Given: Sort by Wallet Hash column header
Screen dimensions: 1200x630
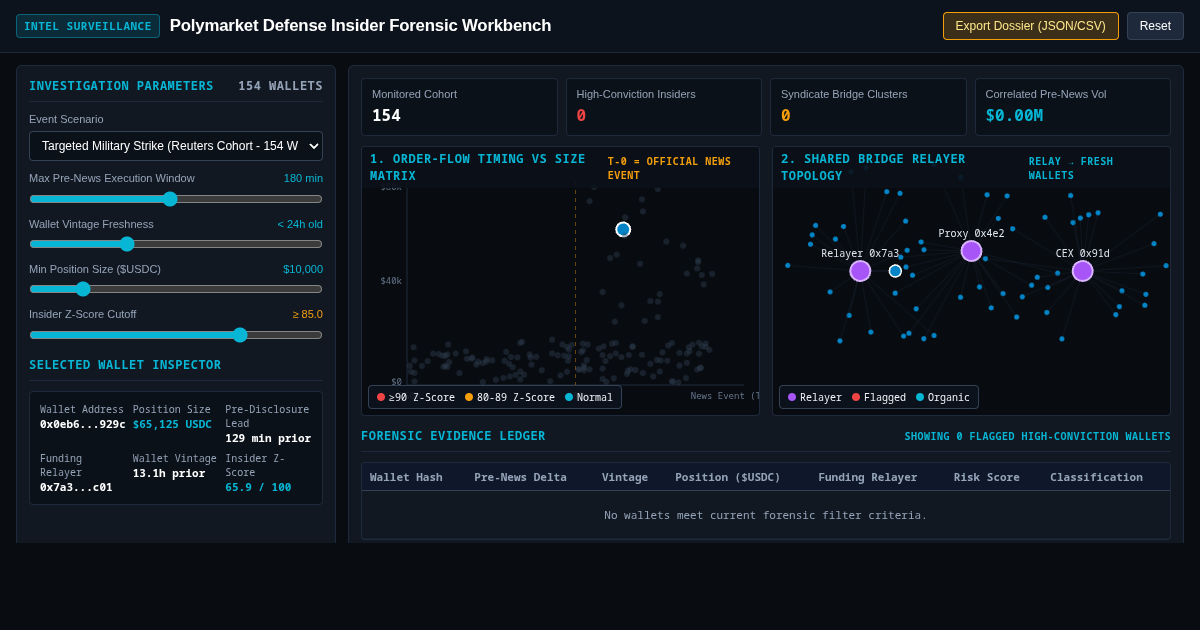Looking at the screenshot, I should pos(406,477).
